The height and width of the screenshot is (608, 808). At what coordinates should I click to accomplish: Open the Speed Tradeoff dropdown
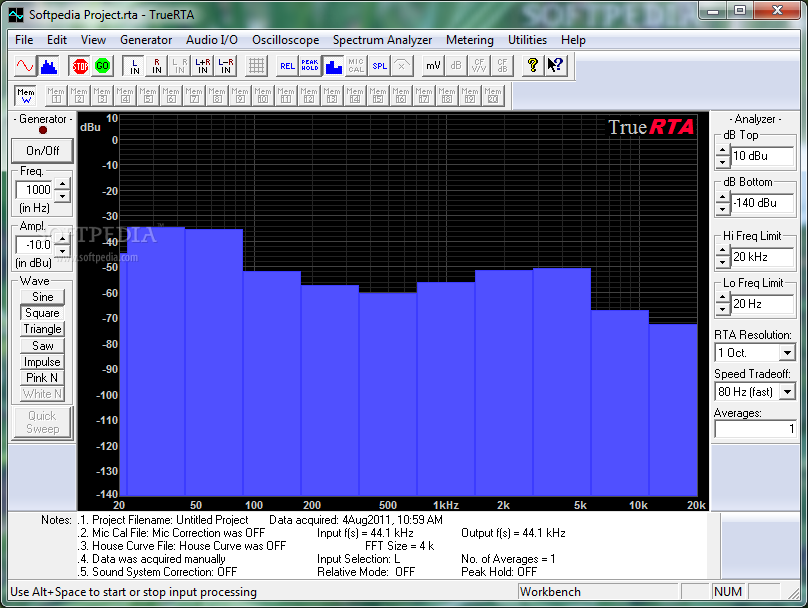pyautogui.click(x=787, y=392)
